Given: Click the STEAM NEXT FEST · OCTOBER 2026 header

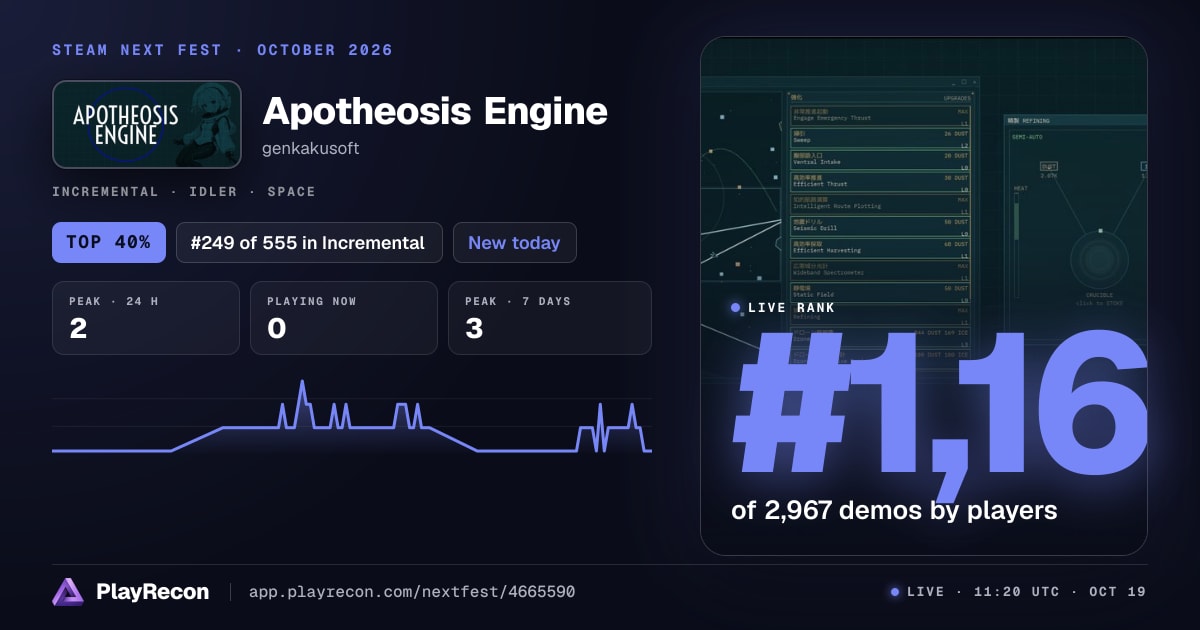Looking at the screenshot, I should (x=222, y=50).
